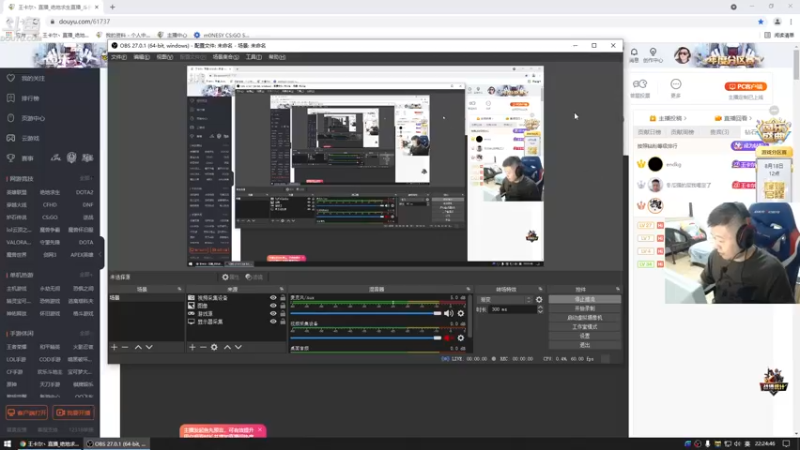Add a new source with the plus icon
This screenshot has width=800, height=450.
[x=192, y=347]
